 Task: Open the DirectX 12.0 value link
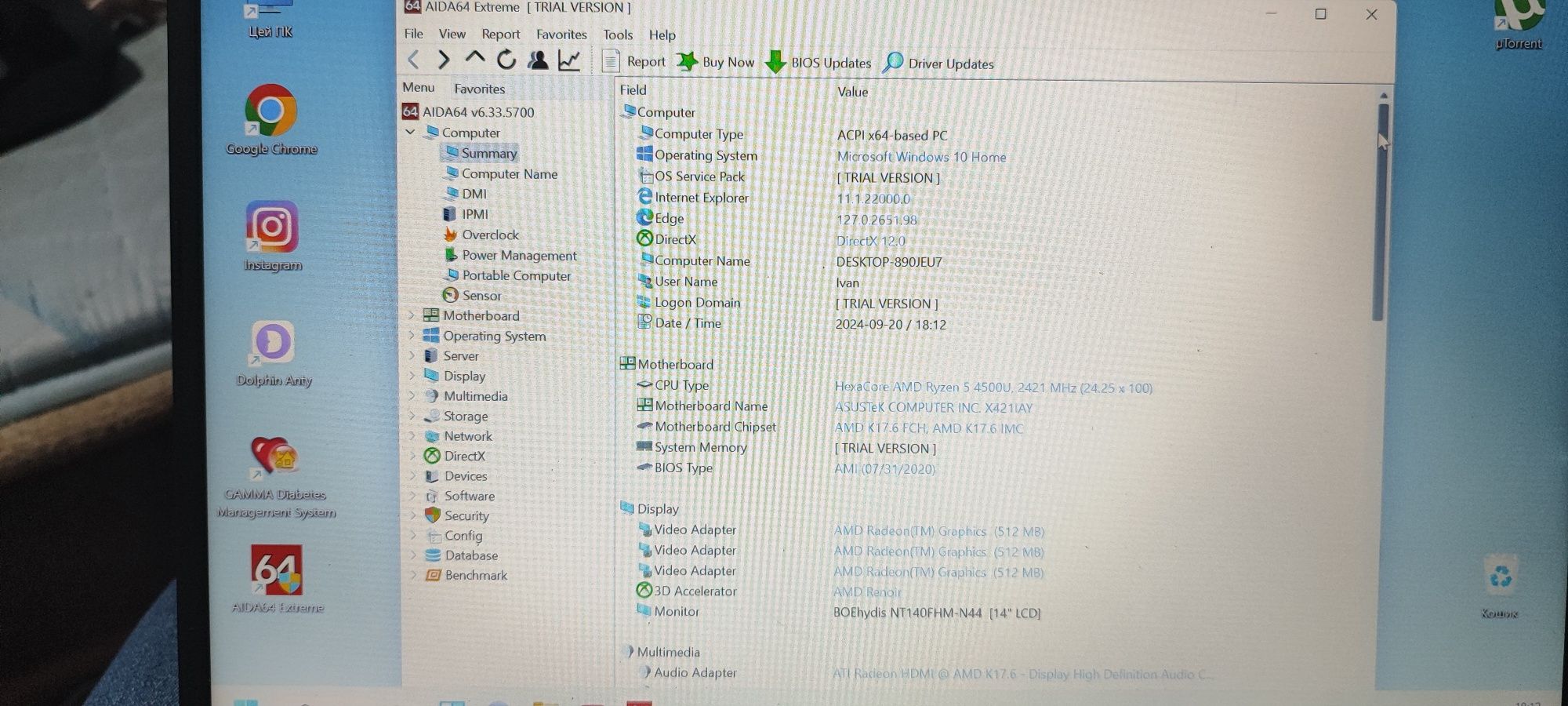(x=870, y=241)
